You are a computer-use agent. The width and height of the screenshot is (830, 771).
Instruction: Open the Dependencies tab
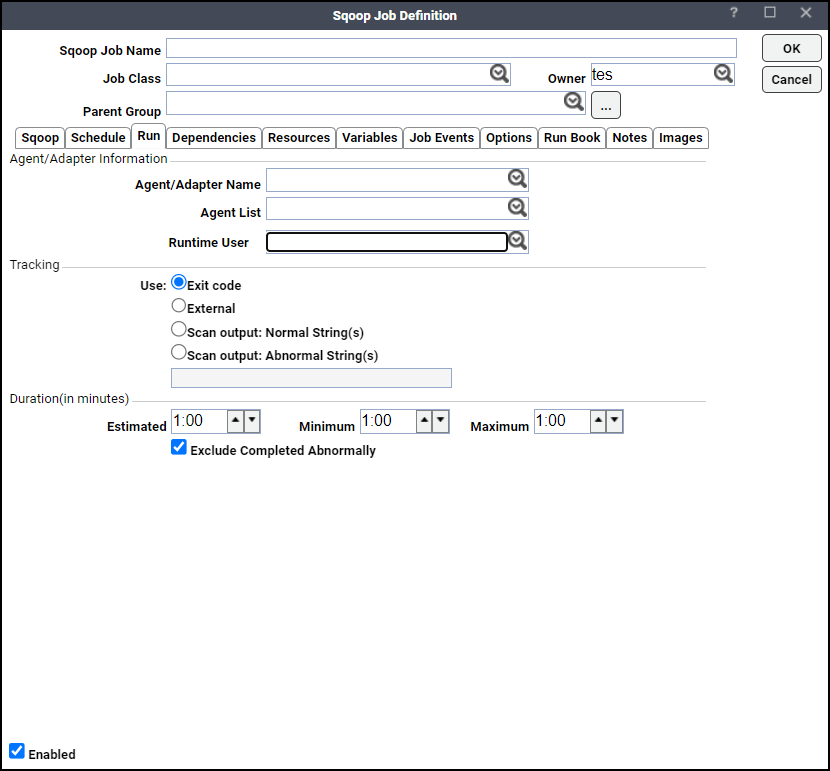(214, 138)
